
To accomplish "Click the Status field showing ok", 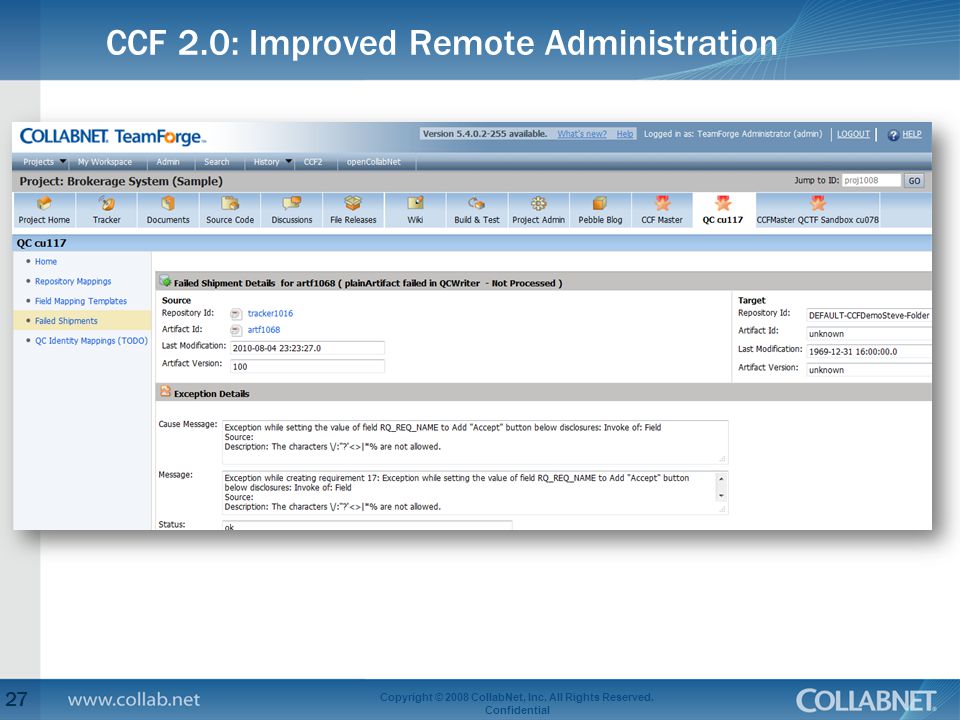I will (x=367, y=525).
